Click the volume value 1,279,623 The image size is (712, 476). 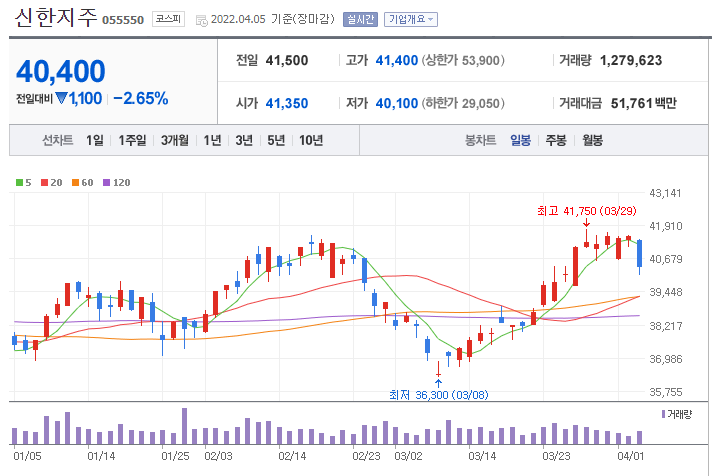[631, 60]
